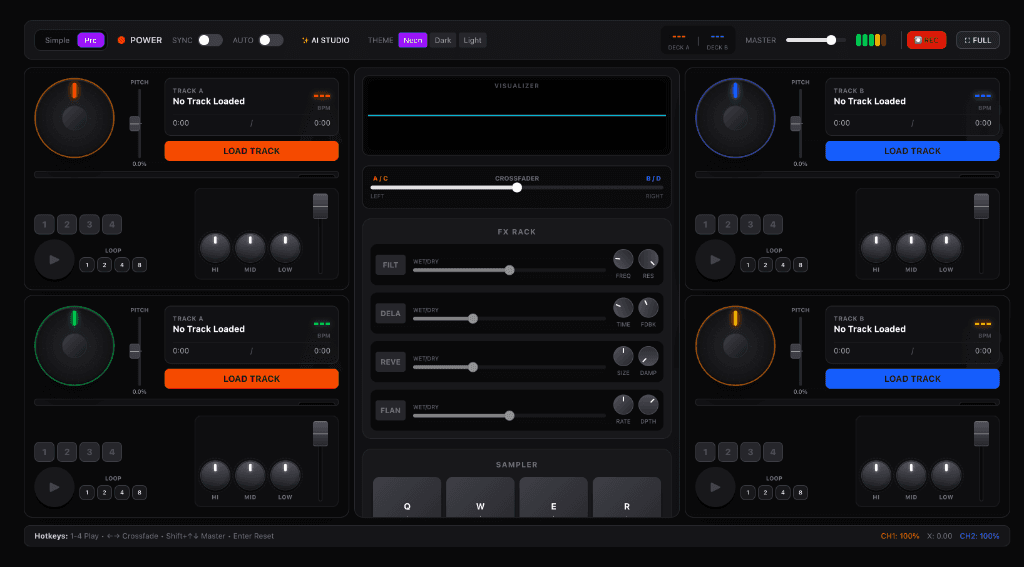
Task: Load a track on the upper Track B deck
Action: [x=912, y=151]
